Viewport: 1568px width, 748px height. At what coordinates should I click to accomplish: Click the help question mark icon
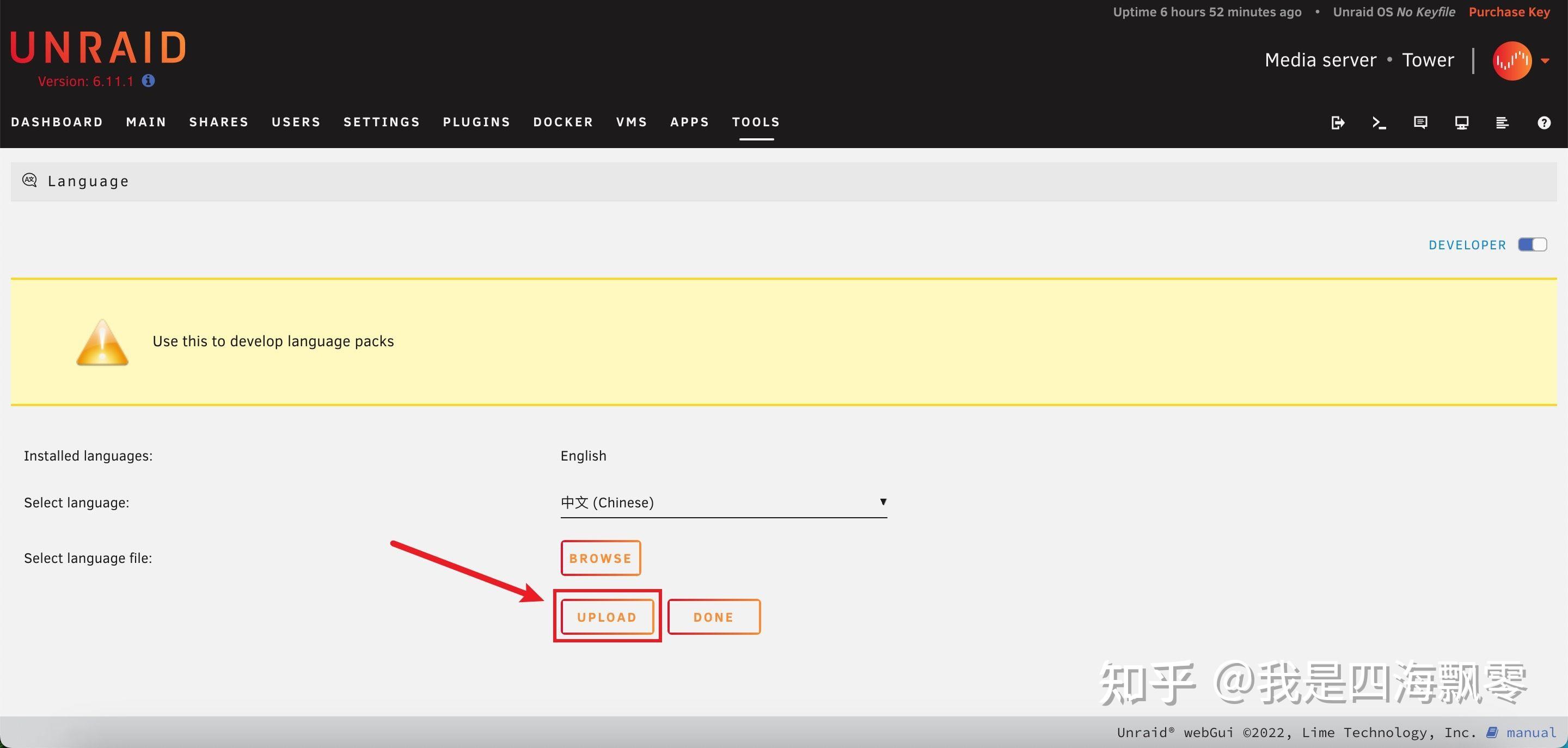pyautogui.click(x=1543, y=123)
